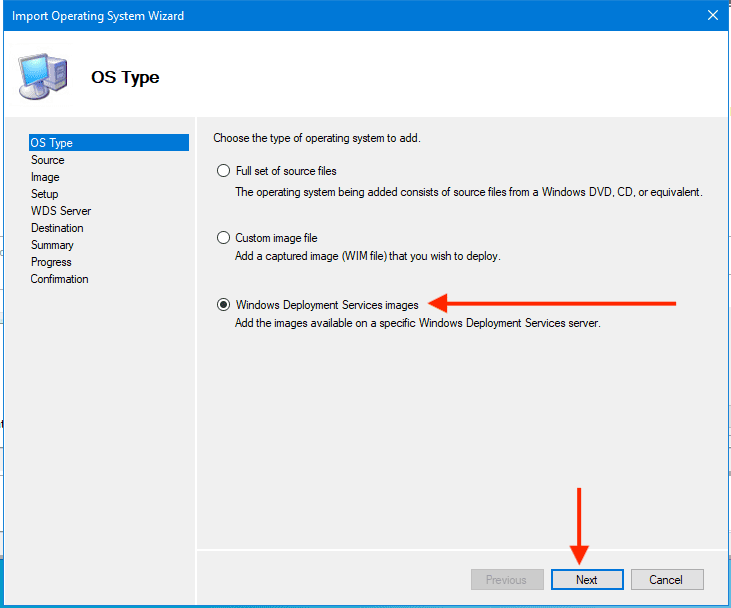
Task: Click the Windows DVD, CD source files description
Action: (x=469, y=192)
